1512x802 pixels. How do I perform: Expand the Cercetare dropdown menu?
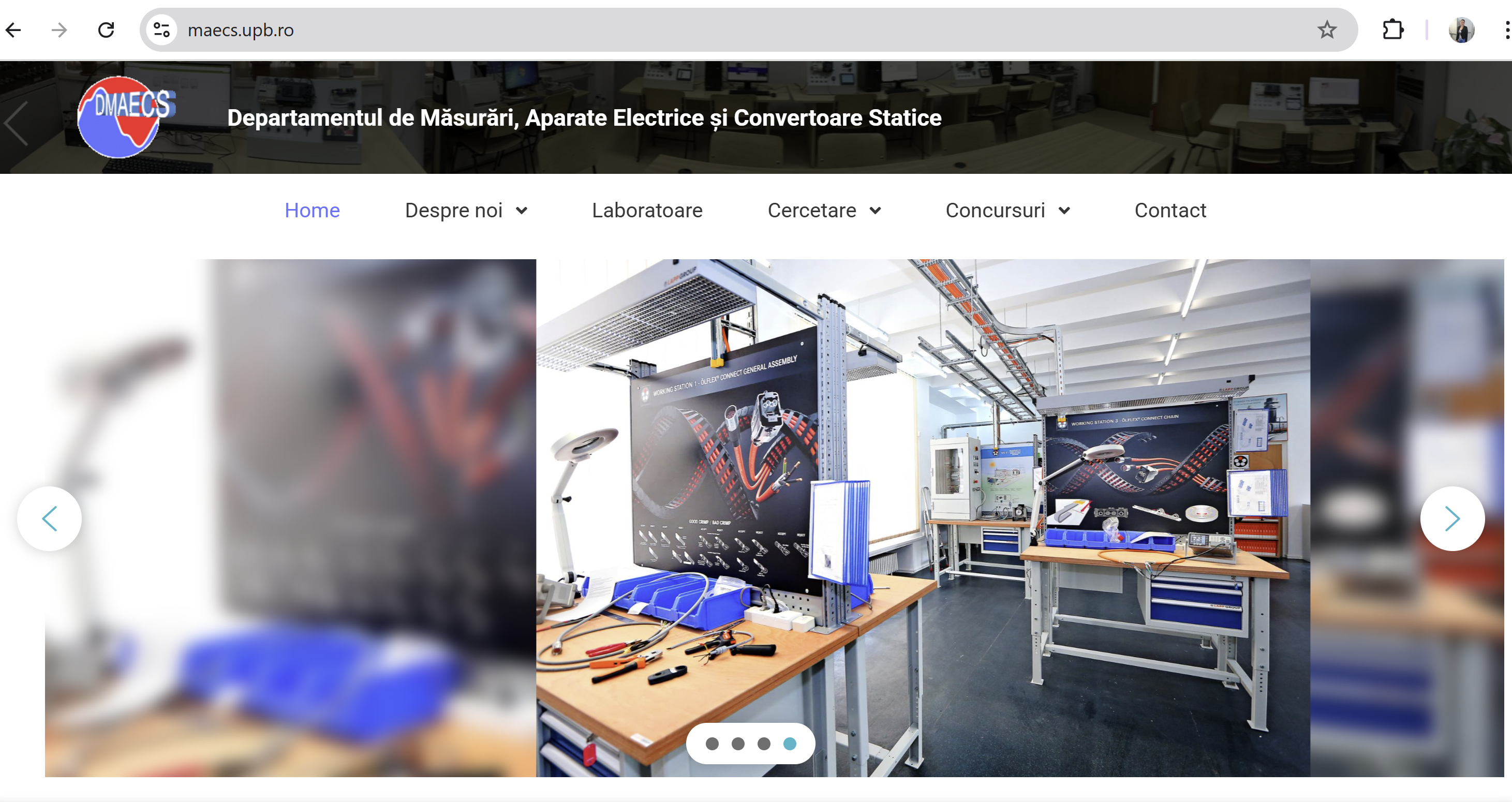click(824, 210)
